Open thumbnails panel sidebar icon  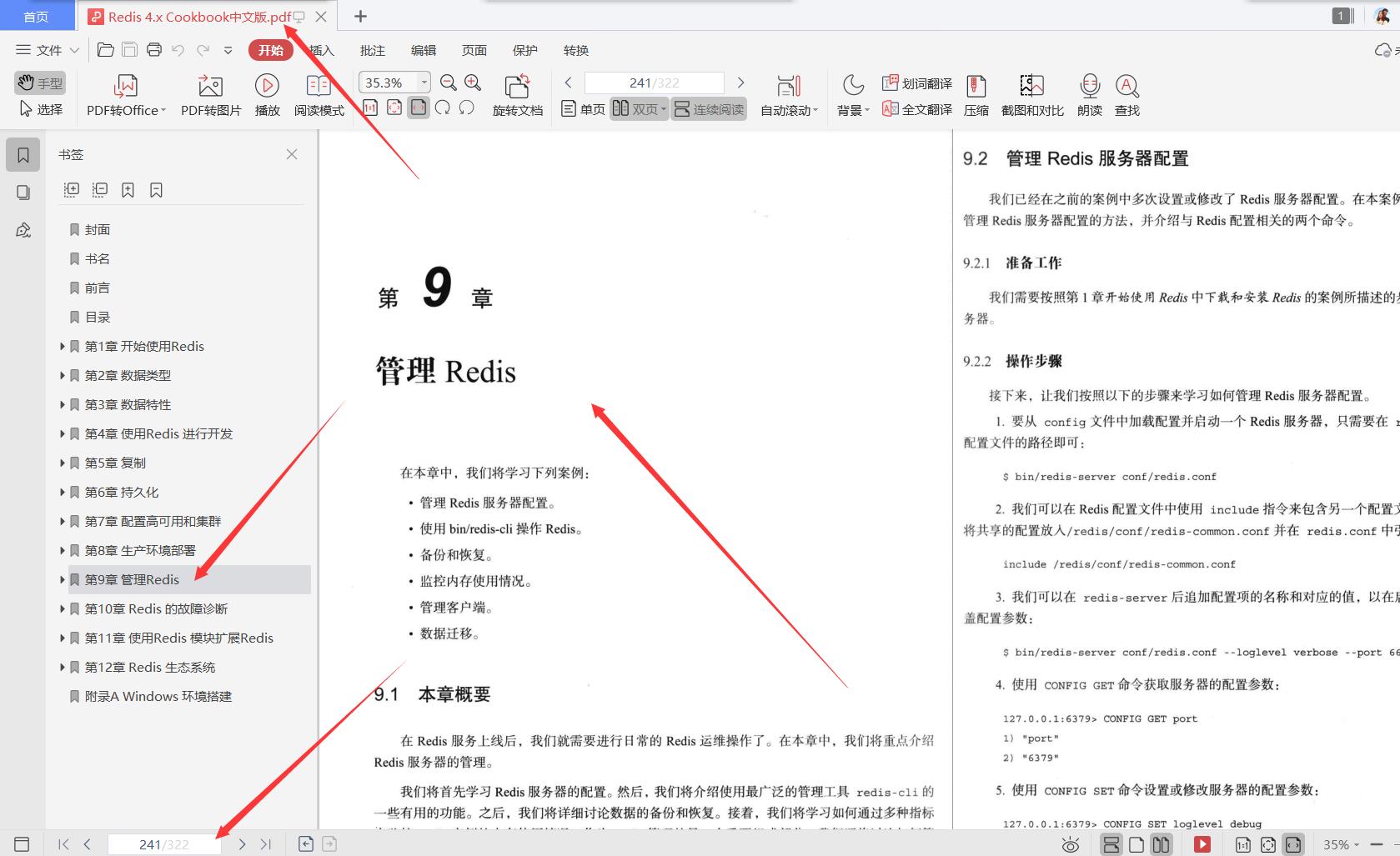pyautogui.click(x=23, y=193)
